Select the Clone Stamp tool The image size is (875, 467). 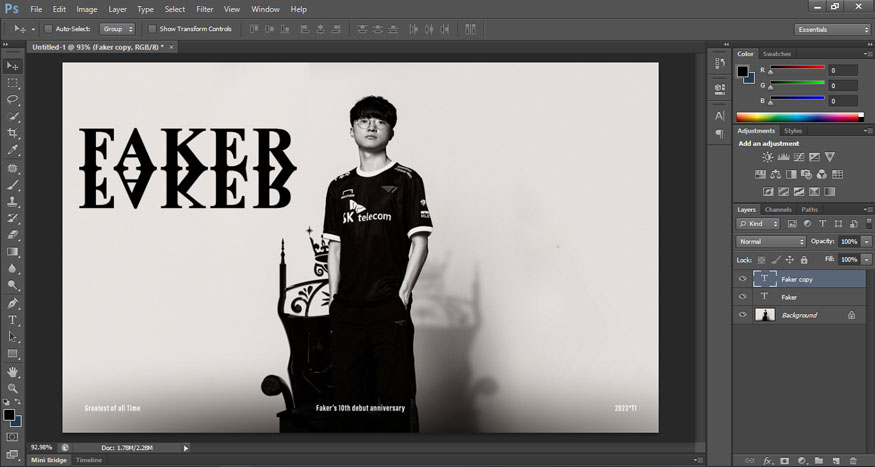(x=12, y=201)
